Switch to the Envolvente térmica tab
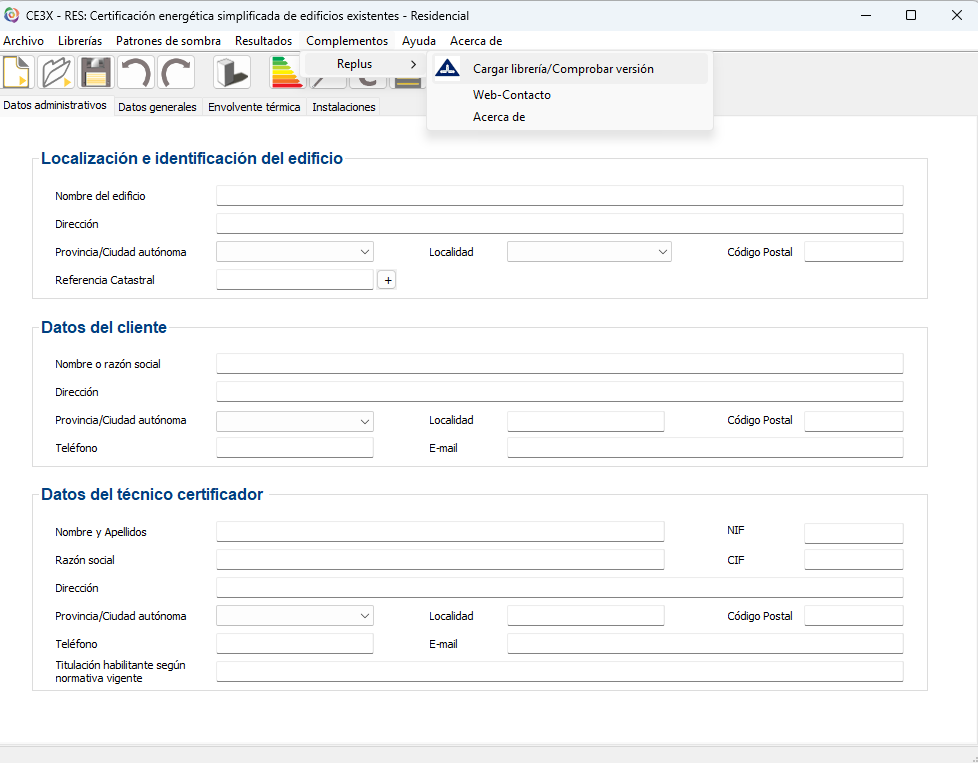The image size is (978, 763). coord(254,107)
